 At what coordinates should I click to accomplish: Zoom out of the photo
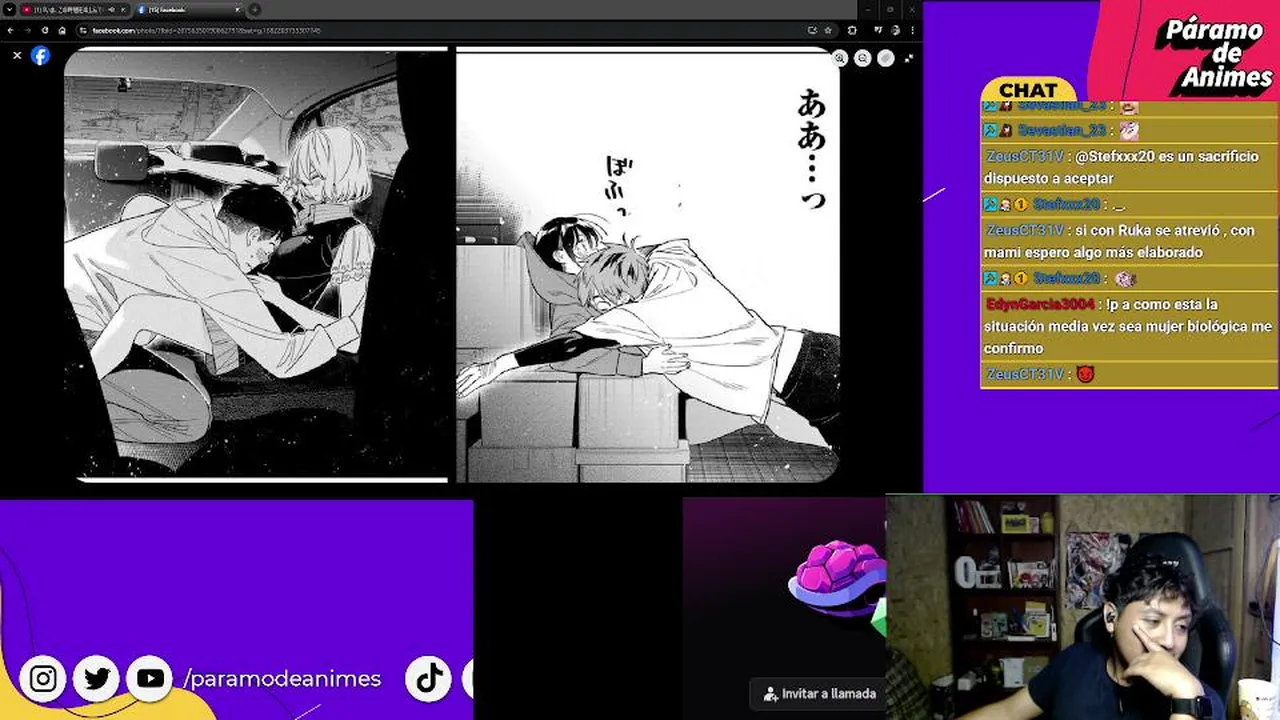(863, 58)
